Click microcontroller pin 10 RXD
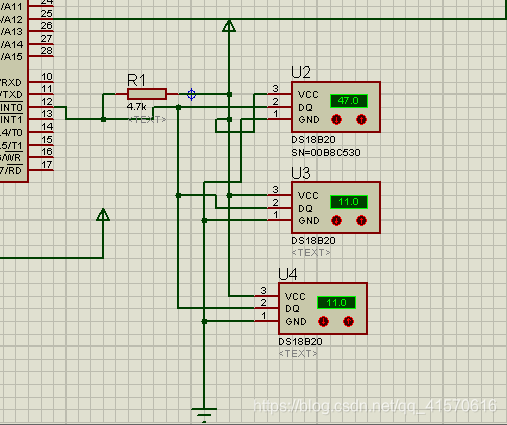507x425 pixels. 41,82
